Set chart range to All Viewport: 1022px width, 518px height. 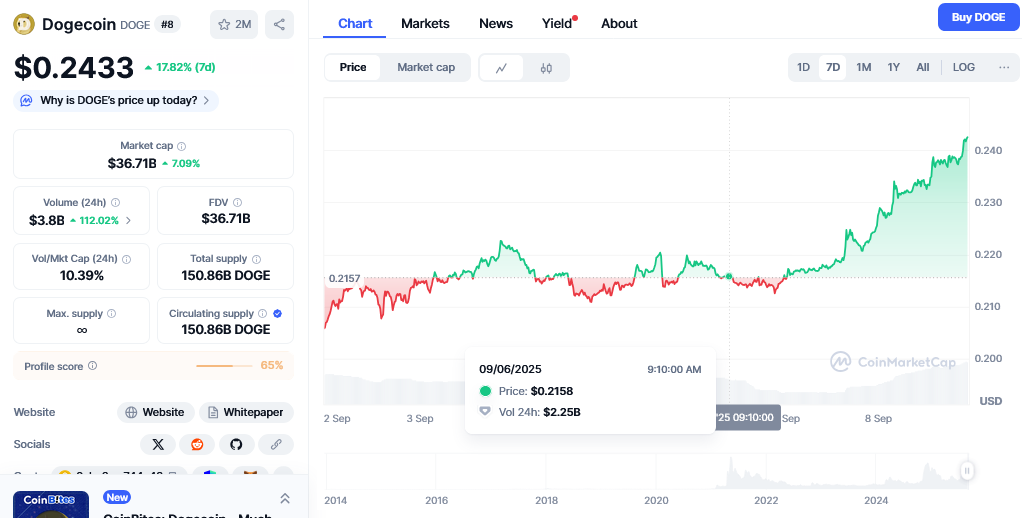click(922, 67)
